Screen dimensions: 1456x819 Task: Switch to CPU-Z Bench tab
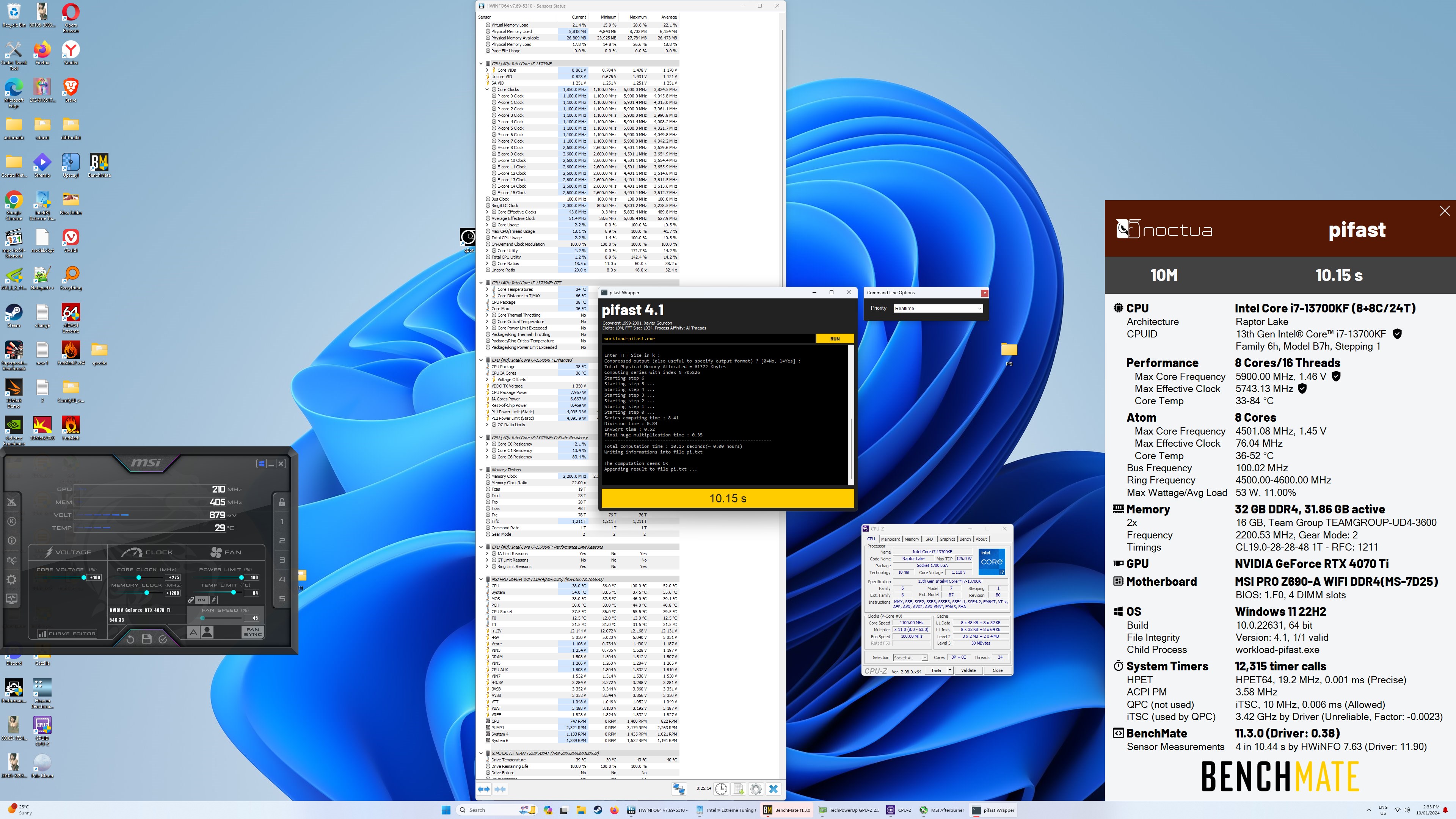point(965,539)
